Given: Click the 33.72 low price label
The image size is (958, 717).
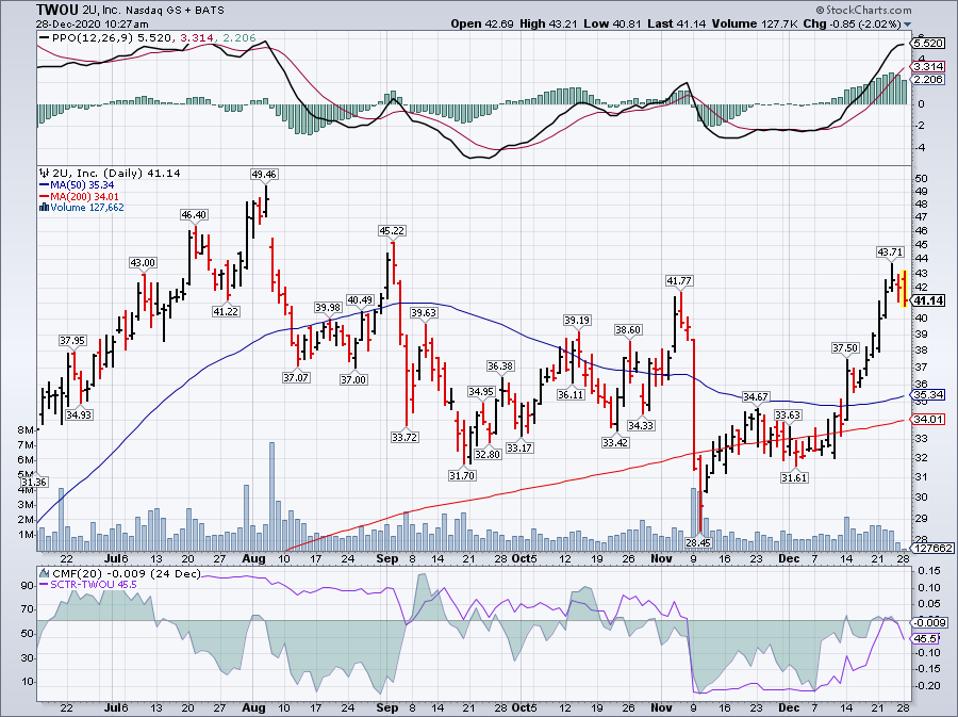Looking at the screenshot, I should [404, 437].
